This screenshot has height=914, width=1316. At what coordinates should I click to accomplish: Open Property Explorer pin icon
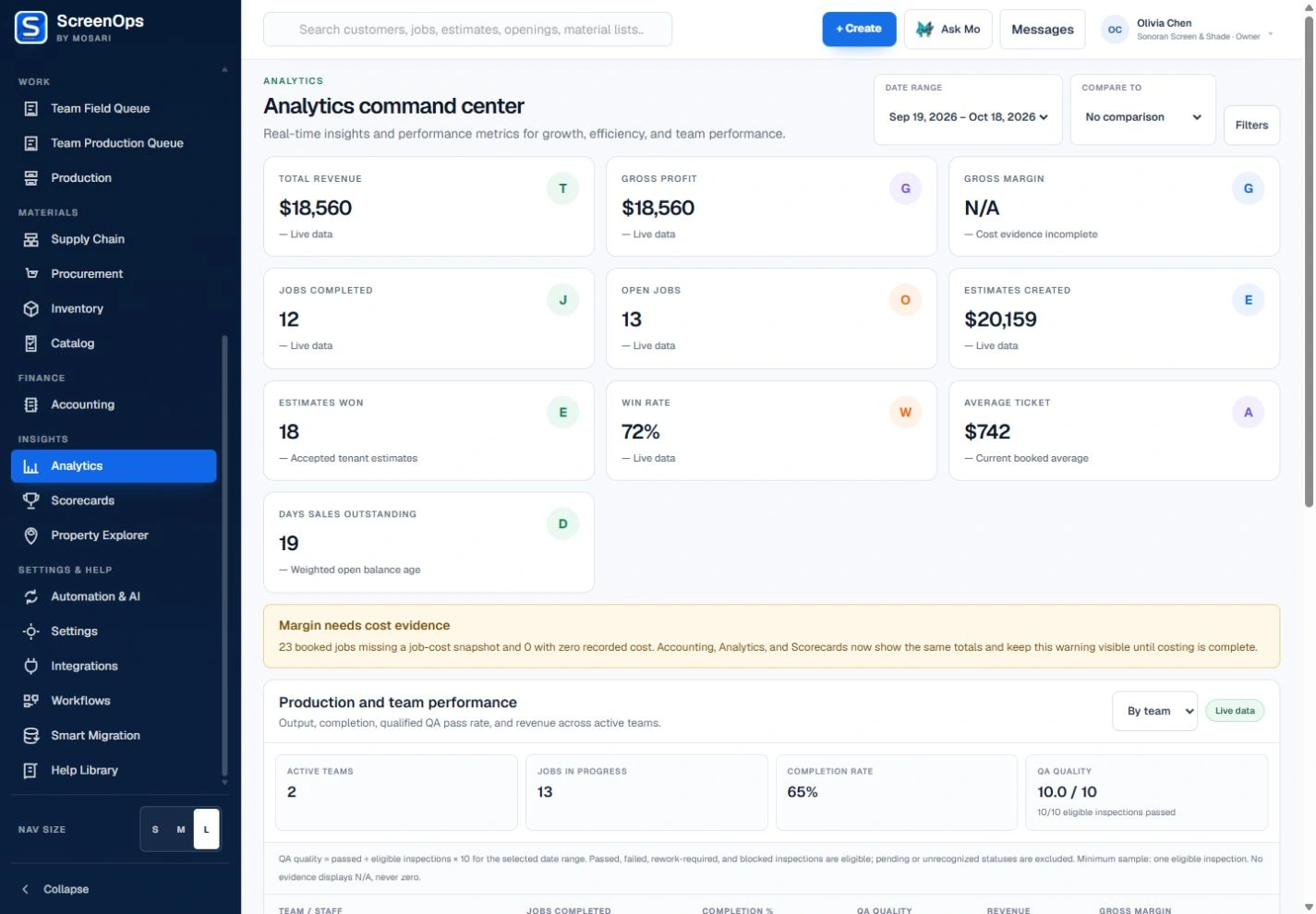coord(30,535)
